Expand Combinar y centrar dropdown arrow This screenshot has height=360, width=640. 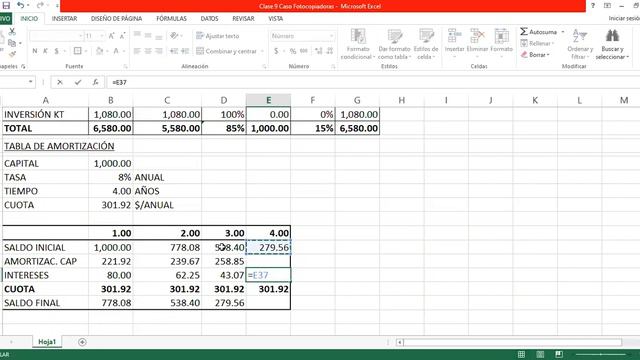click(262, 51)
